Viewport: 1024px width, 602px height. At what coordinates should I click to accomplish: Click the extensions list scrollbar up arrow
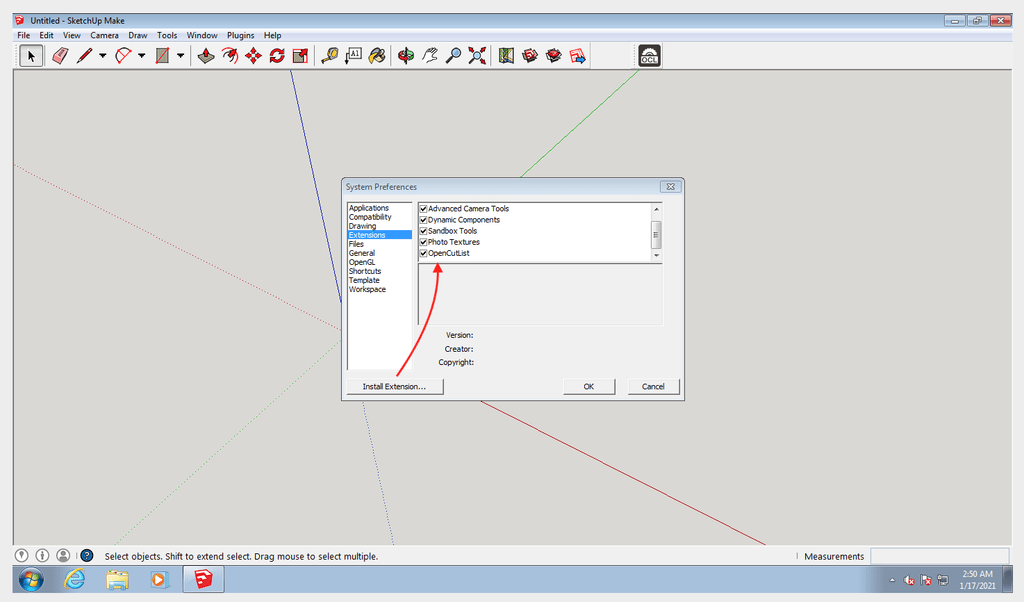click(656, 209)
